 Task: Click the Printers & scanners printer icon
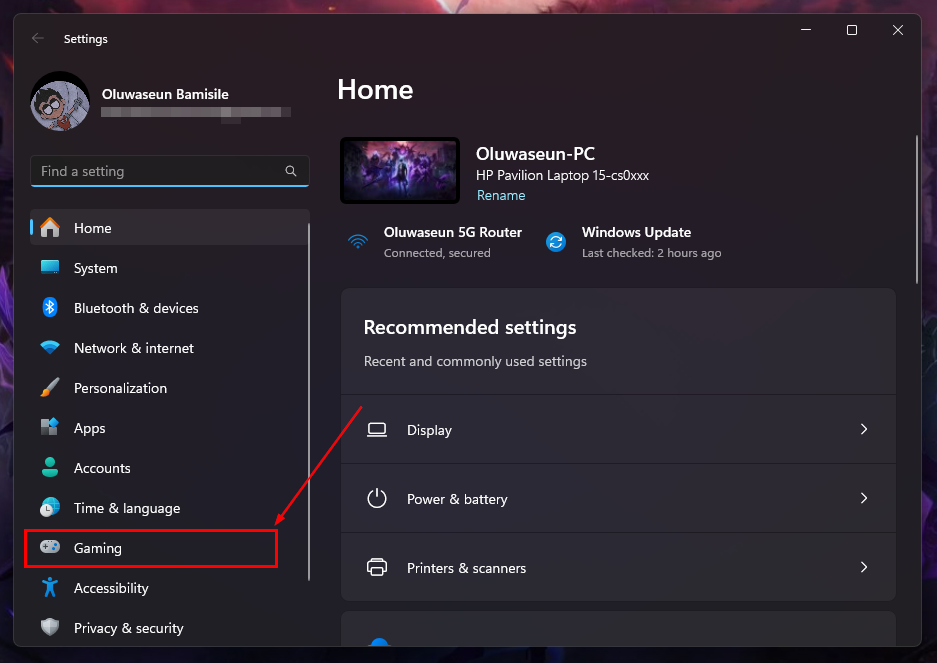(x=376, y=567)
